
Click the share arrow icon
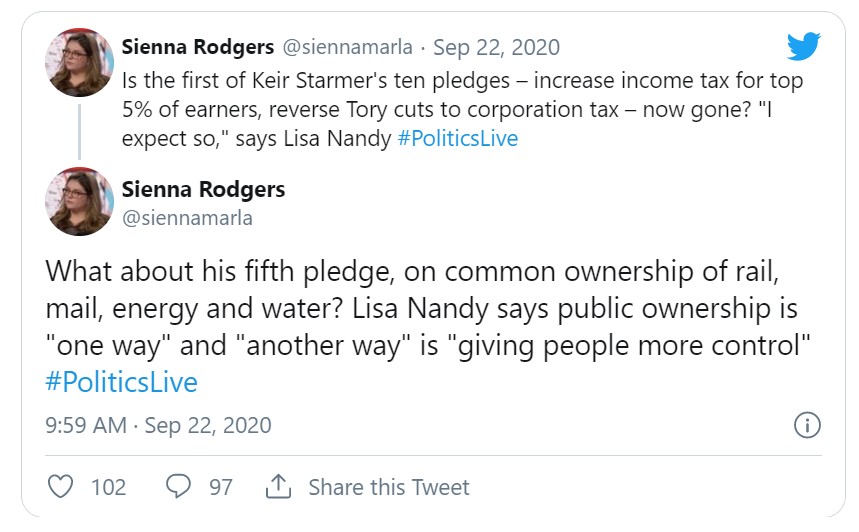pos(277,487)
